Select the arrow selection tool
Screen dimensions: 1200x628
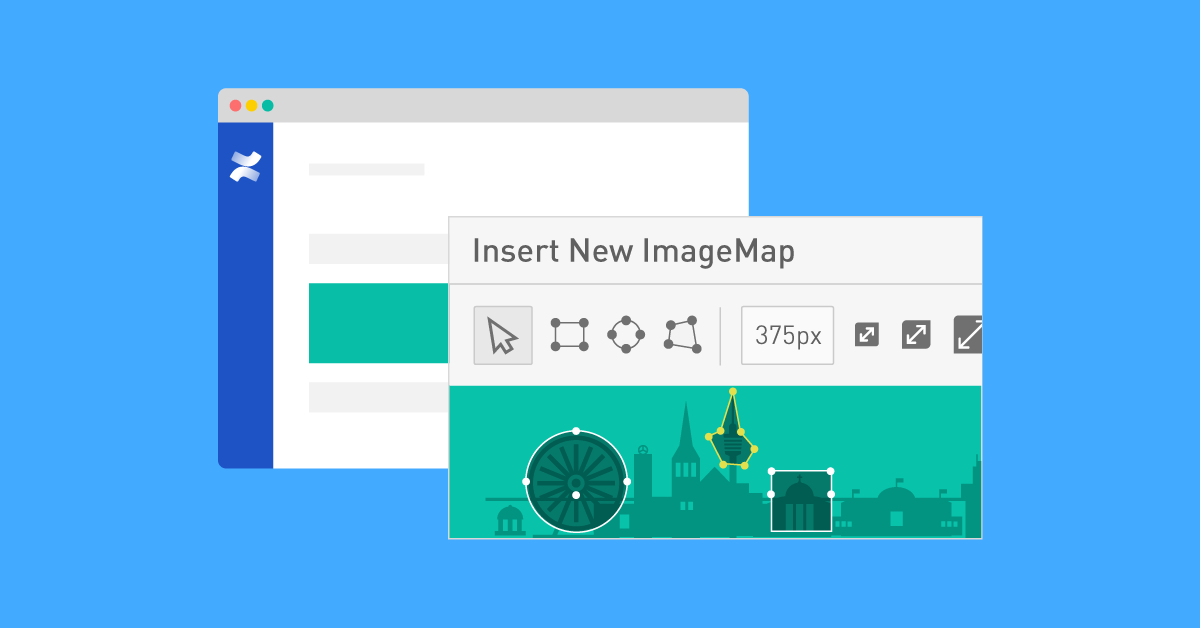click(x=502, y=335)
